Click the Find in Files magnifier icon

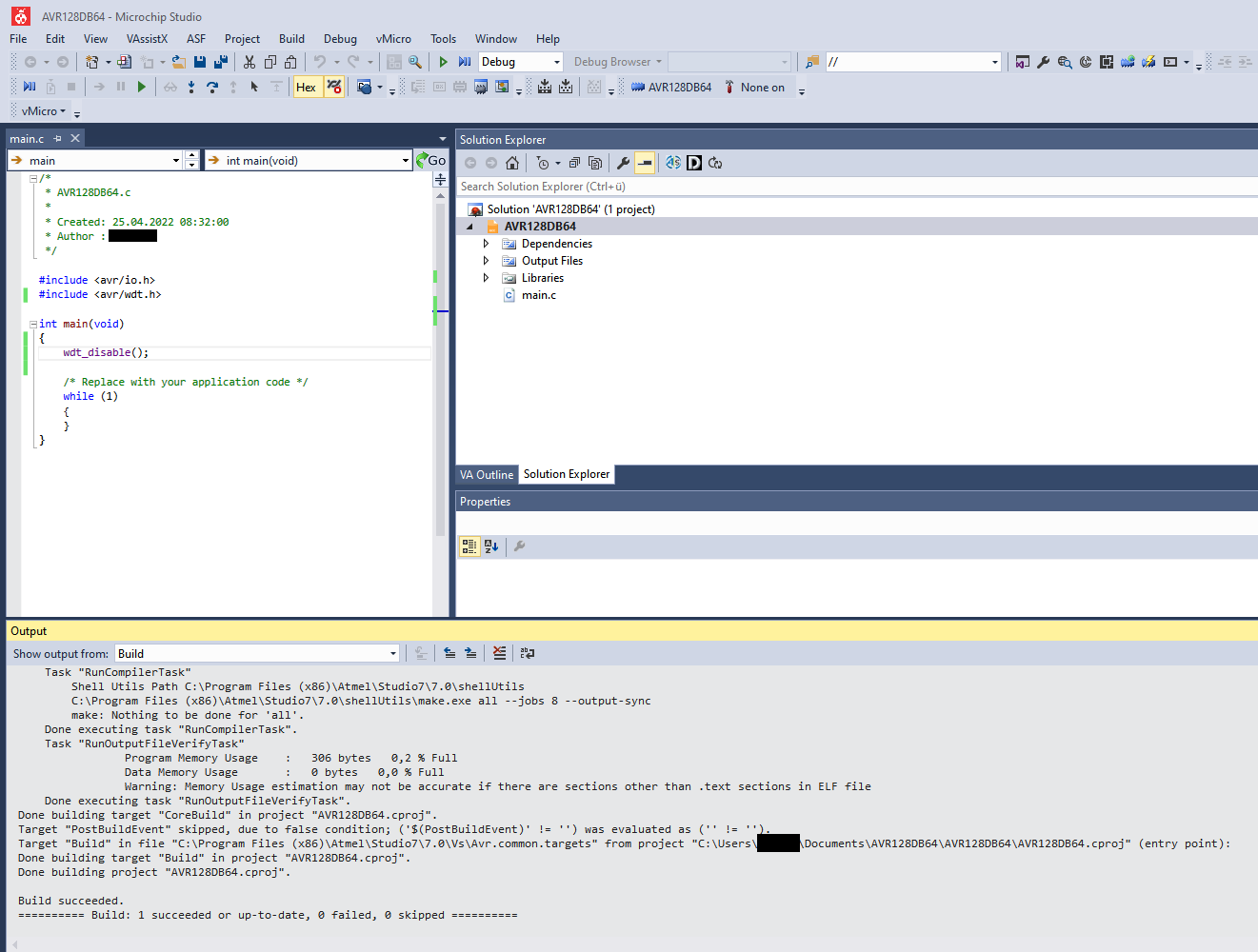tap(415, 62)
